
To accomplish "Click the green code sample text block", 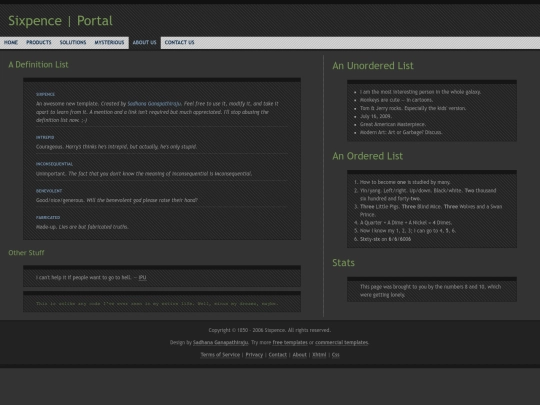I will point(157,303).
